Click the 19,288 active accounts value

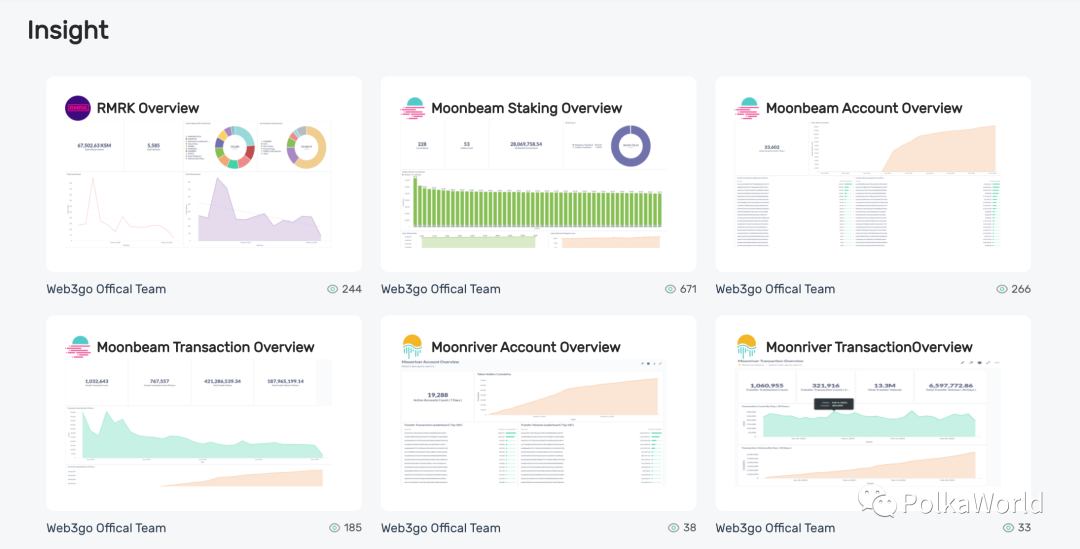click(438, 395)
